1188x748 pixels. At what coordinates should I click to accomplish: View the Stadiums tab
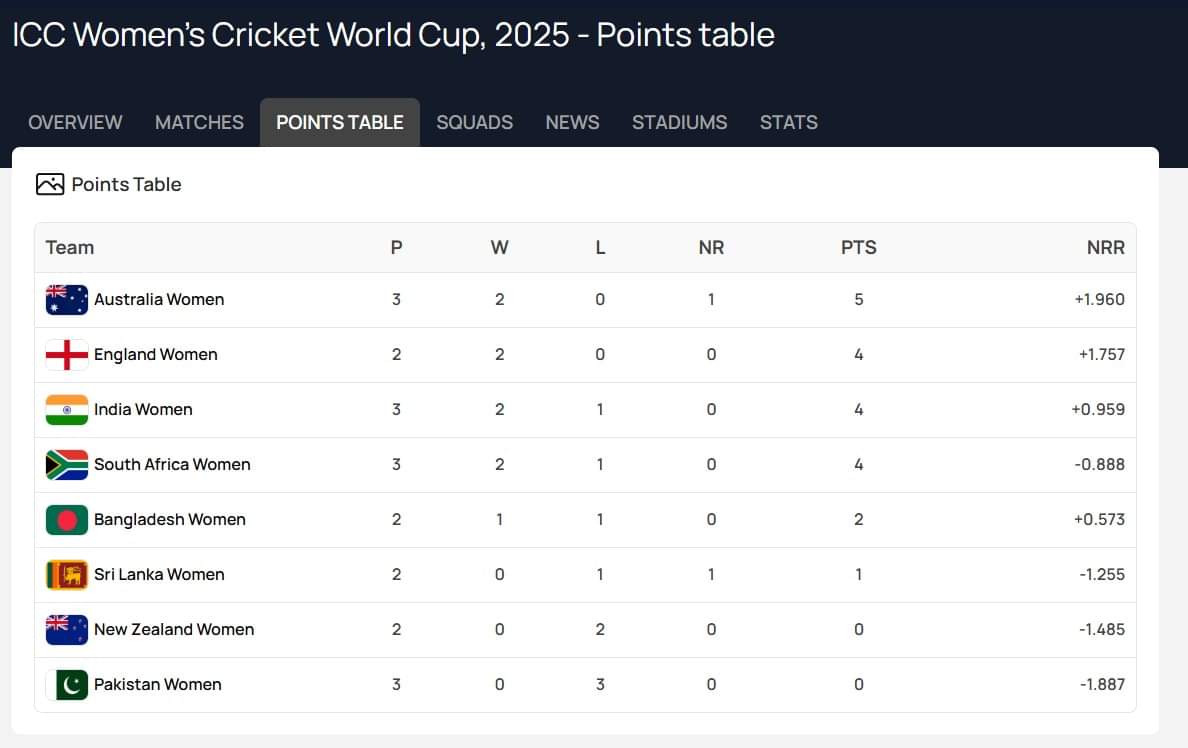click(679, 122)
